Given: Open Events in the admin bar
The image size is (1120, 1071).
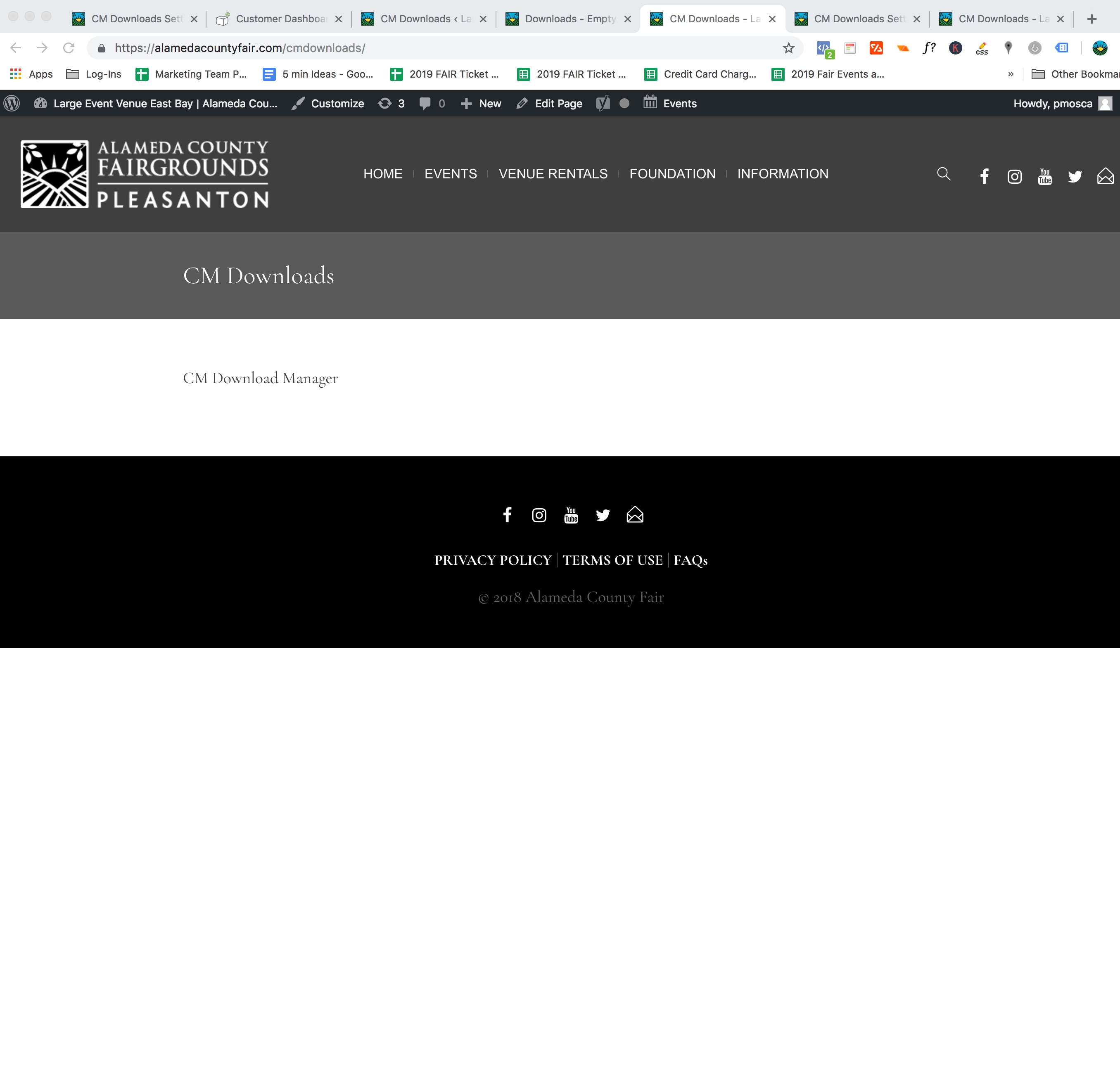Looking at the screenshot, I should pos(670,103).
